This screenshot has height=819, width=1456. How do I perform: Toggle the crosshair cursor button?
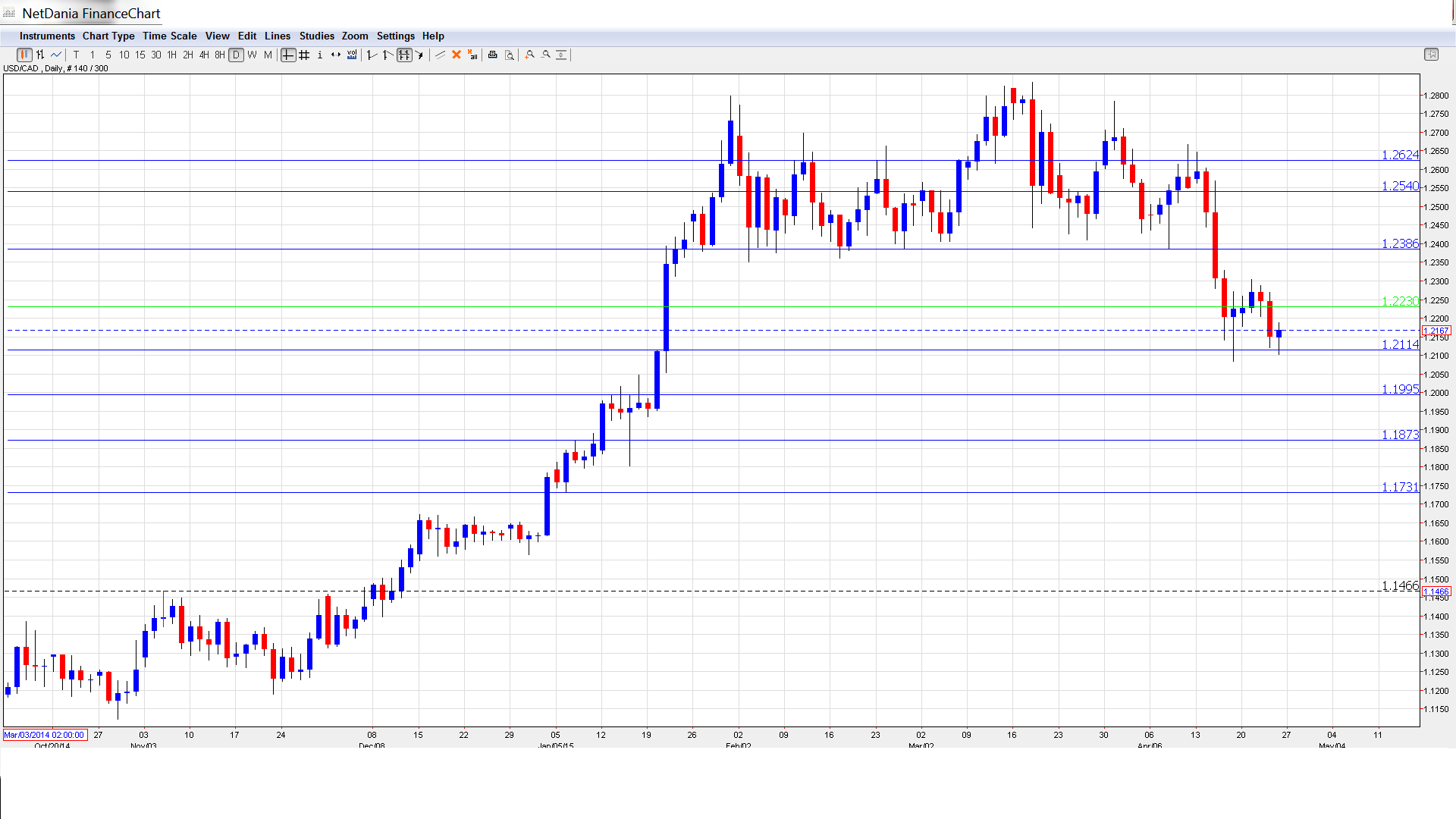click(x=288, y=55)
